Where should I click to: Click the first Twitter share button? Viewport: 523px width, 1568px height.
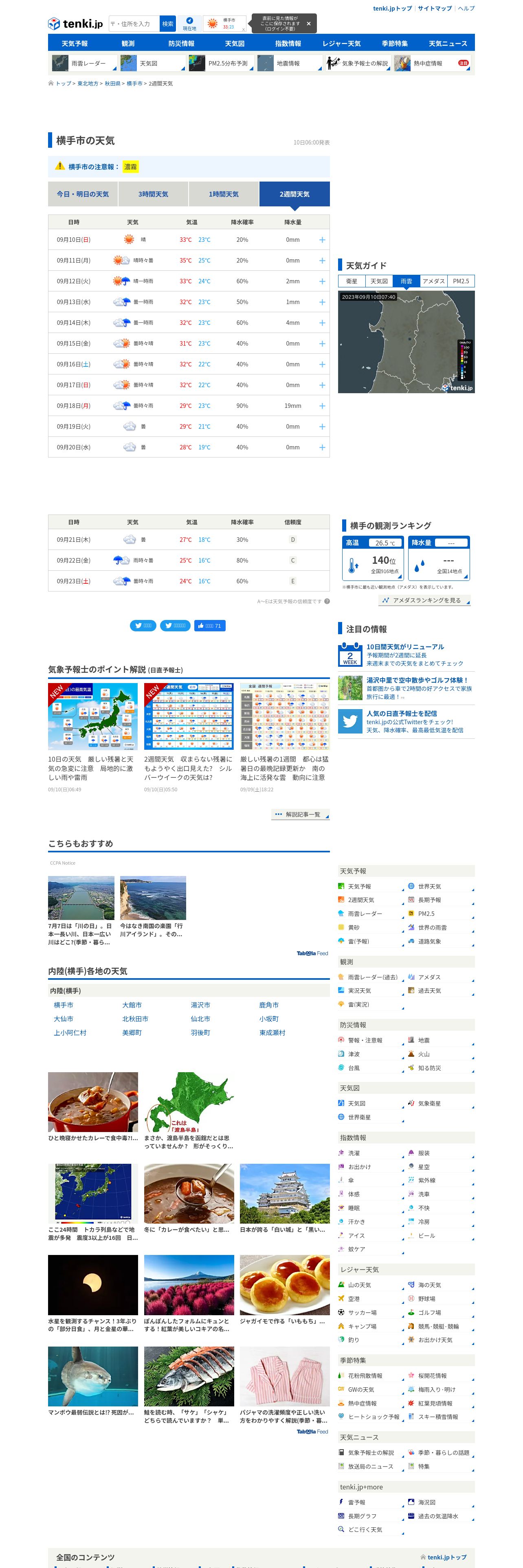coord(143,626)
